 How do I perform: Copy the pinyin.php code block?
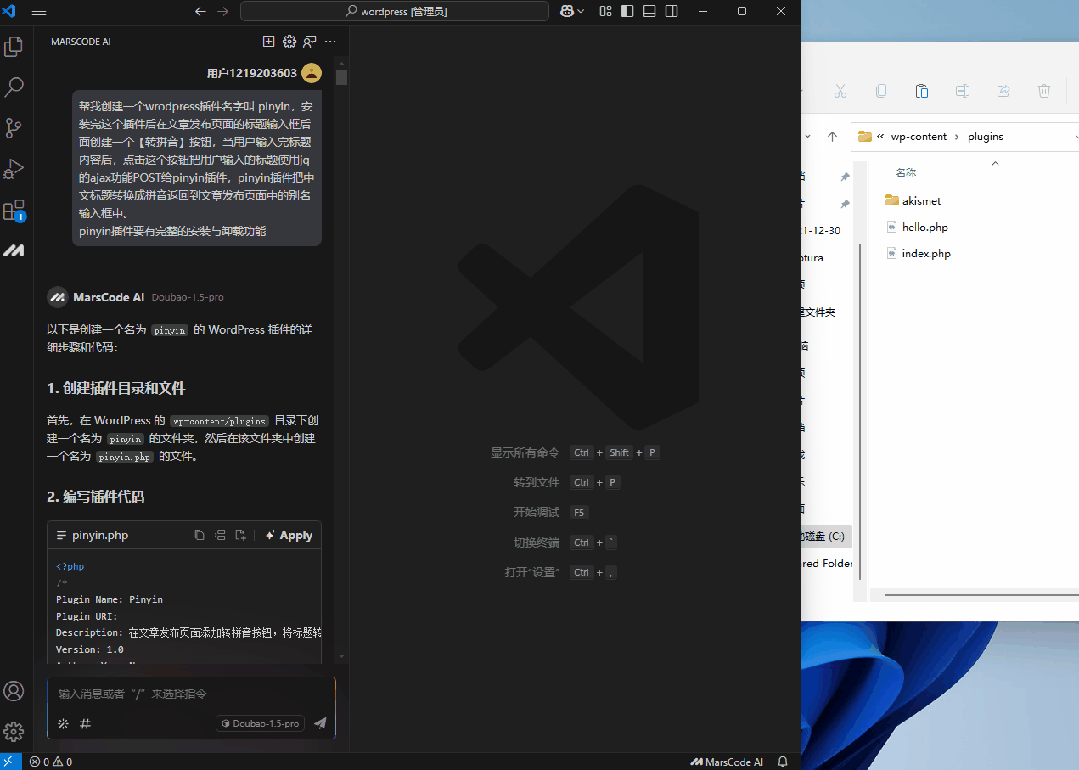click(200, 535)
